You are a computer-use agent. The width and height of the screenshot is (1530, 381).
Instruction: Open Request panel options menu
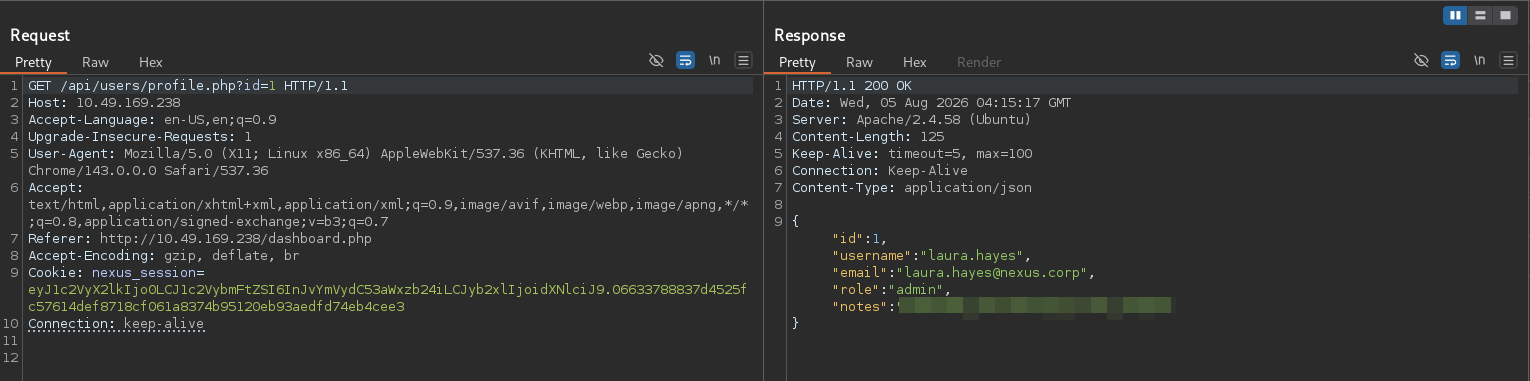tap(743, 61)
